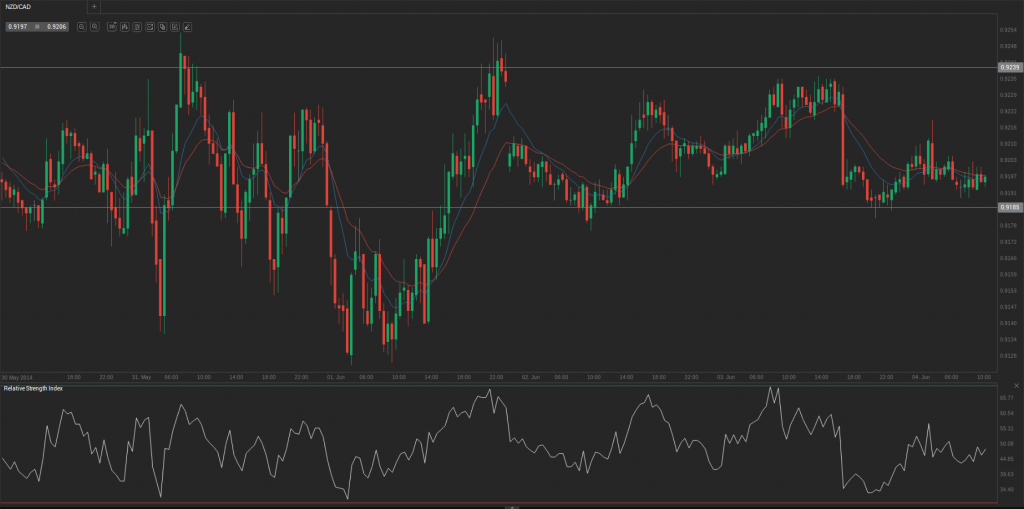The width and height of the screenshot is (1024, 509).
Task: Switch to the NZD/CAD chart tab
Action: tap(22, 6)
